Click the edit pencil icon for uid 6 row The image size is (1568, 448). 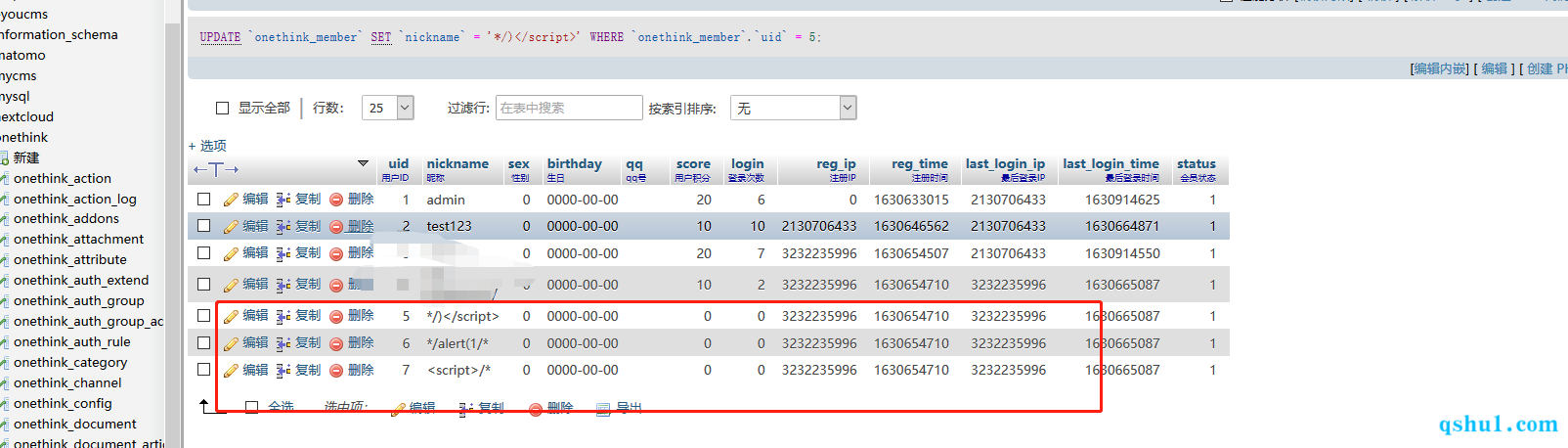click(x=231, y=344)
